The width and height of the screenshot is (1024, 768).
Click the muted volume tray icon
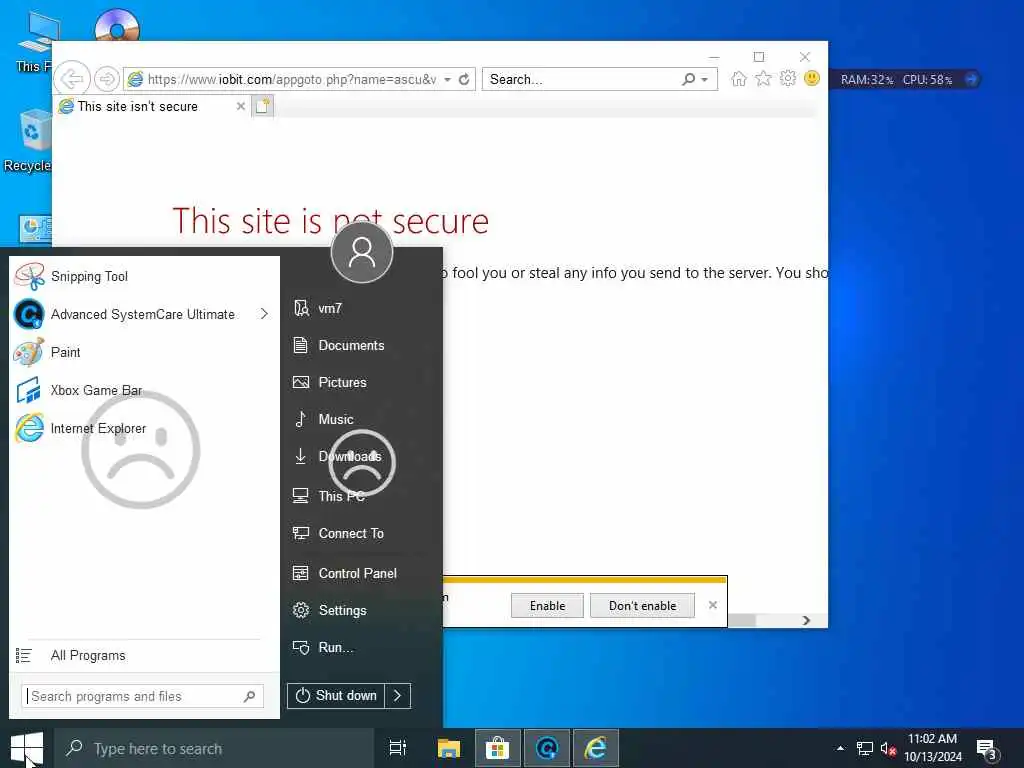pyautogui.click(x=888, y=749)
